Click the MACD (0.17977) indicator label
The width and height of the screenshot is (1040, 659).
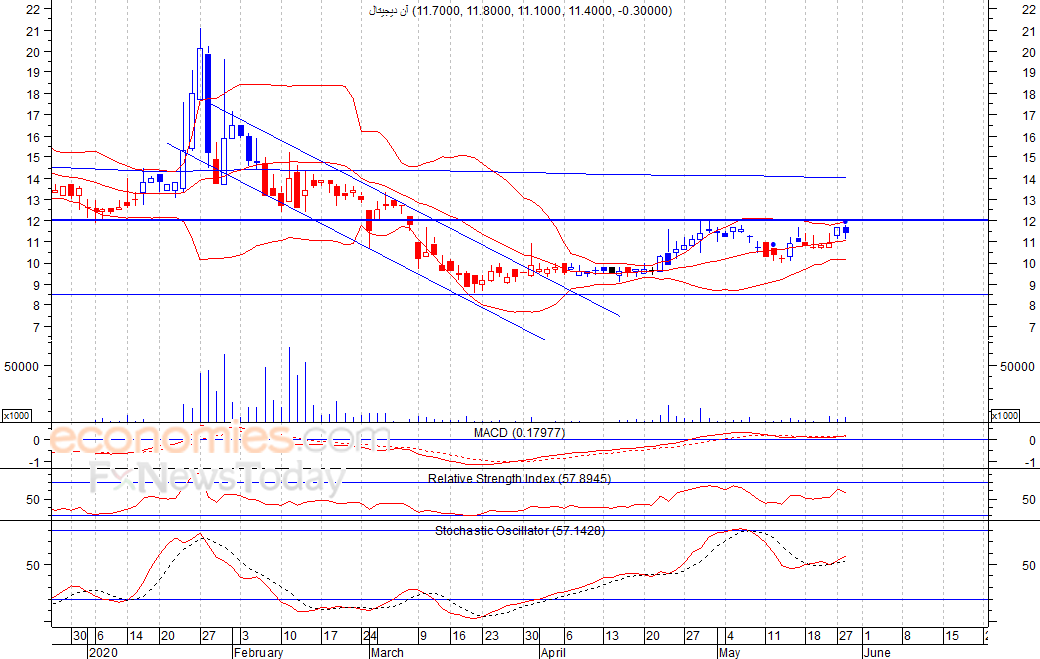tap(519, 433)
